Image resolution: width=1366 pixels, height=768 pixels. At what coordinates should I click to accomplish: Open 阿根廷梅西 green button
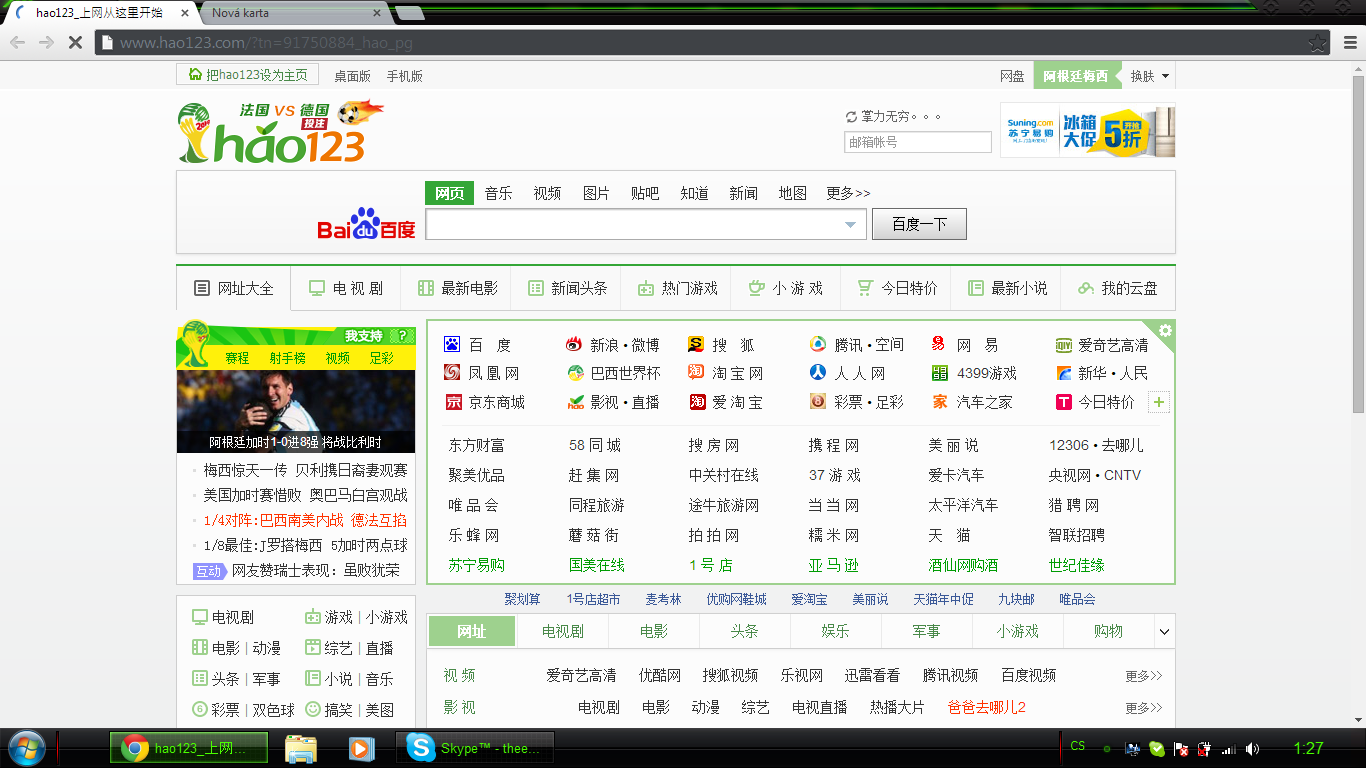1076,76
